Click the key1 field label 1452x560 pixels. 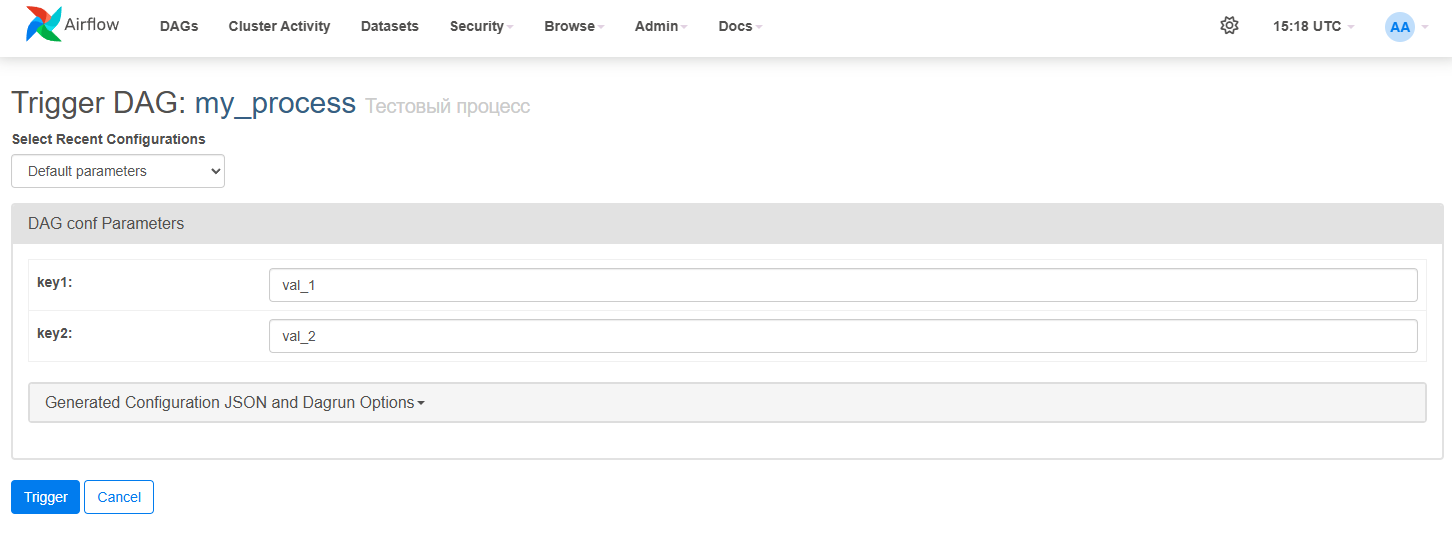coord(55,283)
